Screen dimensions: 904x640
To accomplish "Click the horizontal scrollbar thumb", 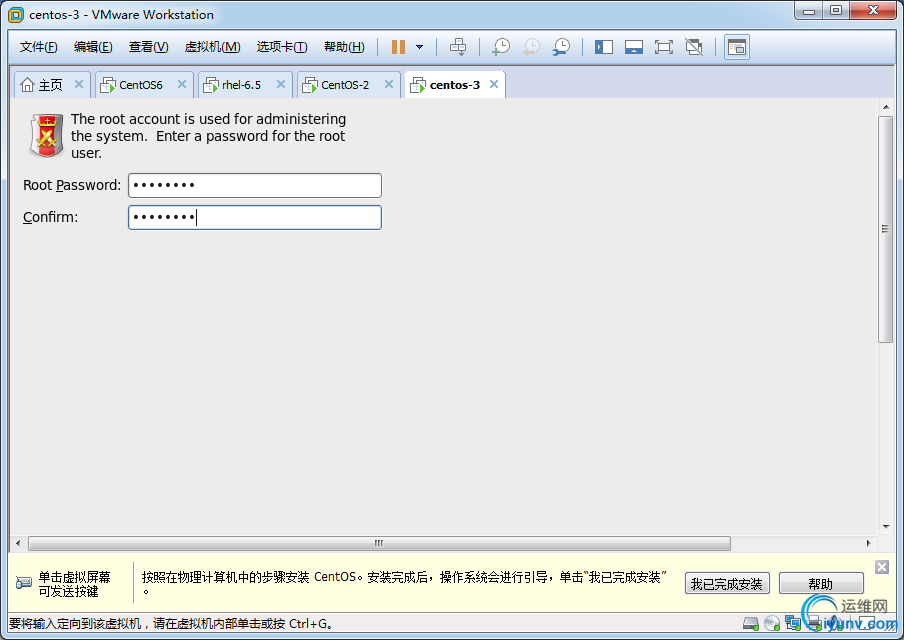I will (x=379, y=543).
